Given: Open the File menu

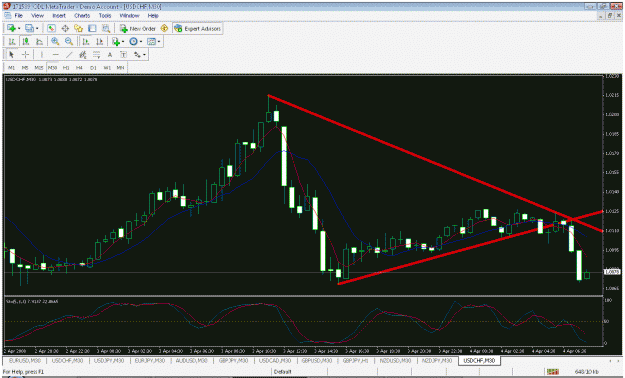Looking at the screenshot, I should click(19, 16).
